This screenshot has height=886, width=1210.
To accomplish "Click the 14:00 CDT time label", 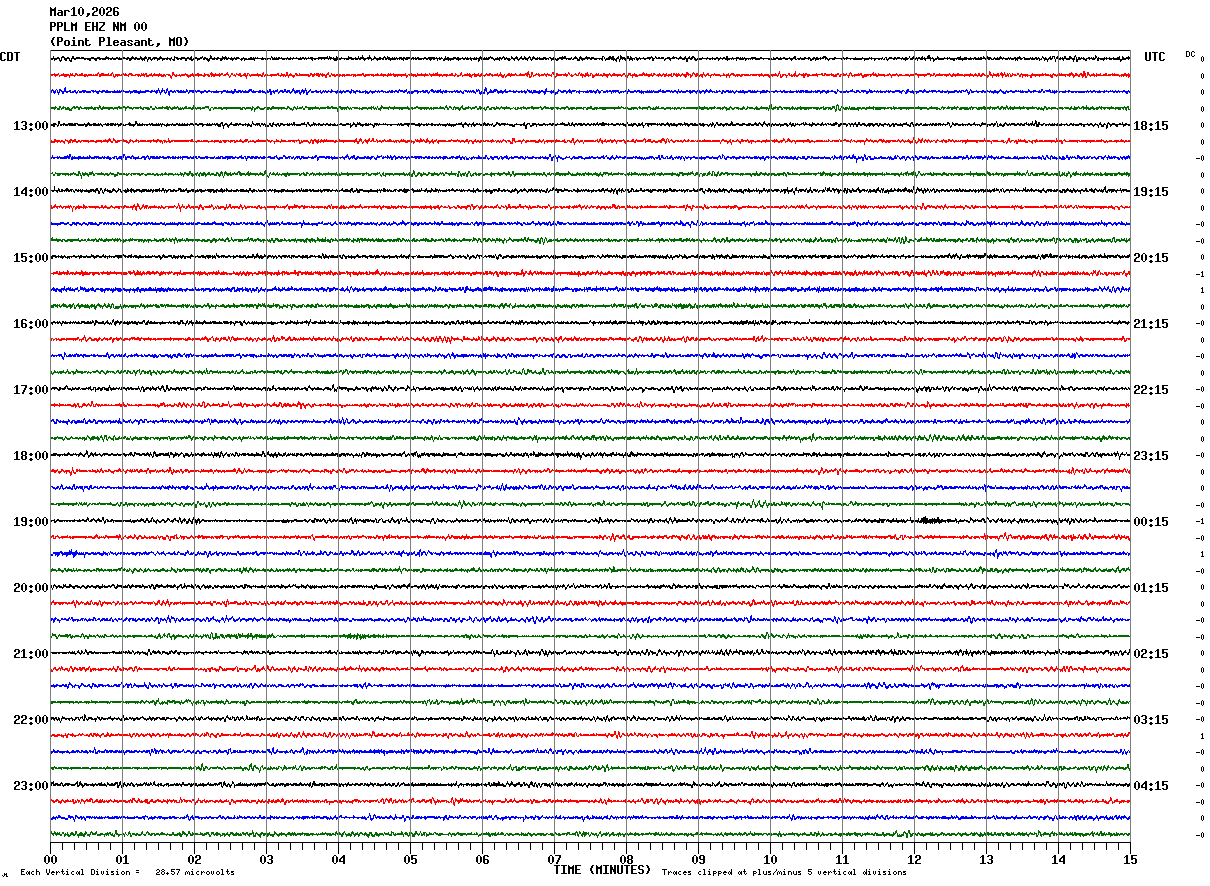I will click(31, 192).
